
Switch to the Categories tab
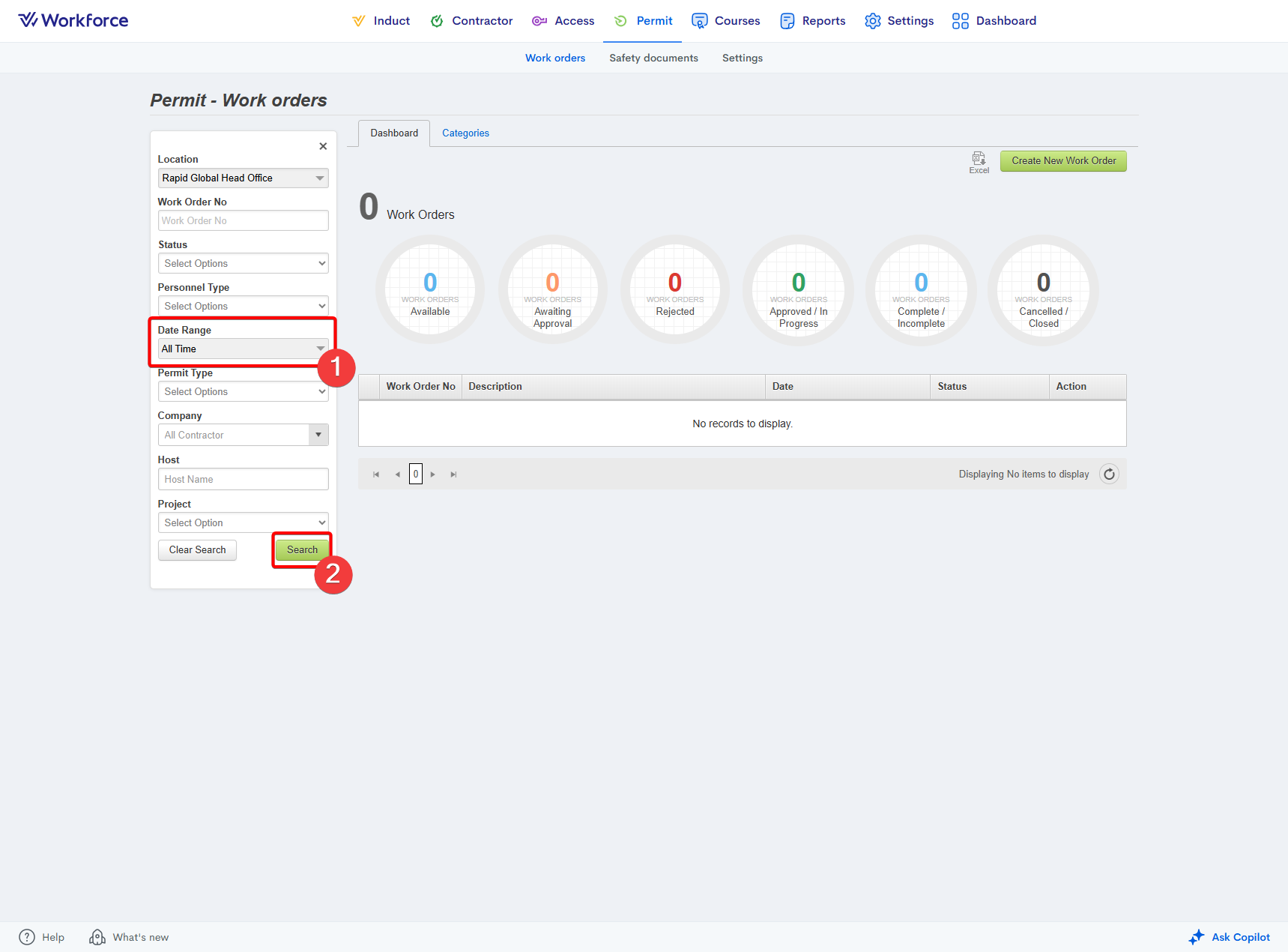tap(465, 133)
